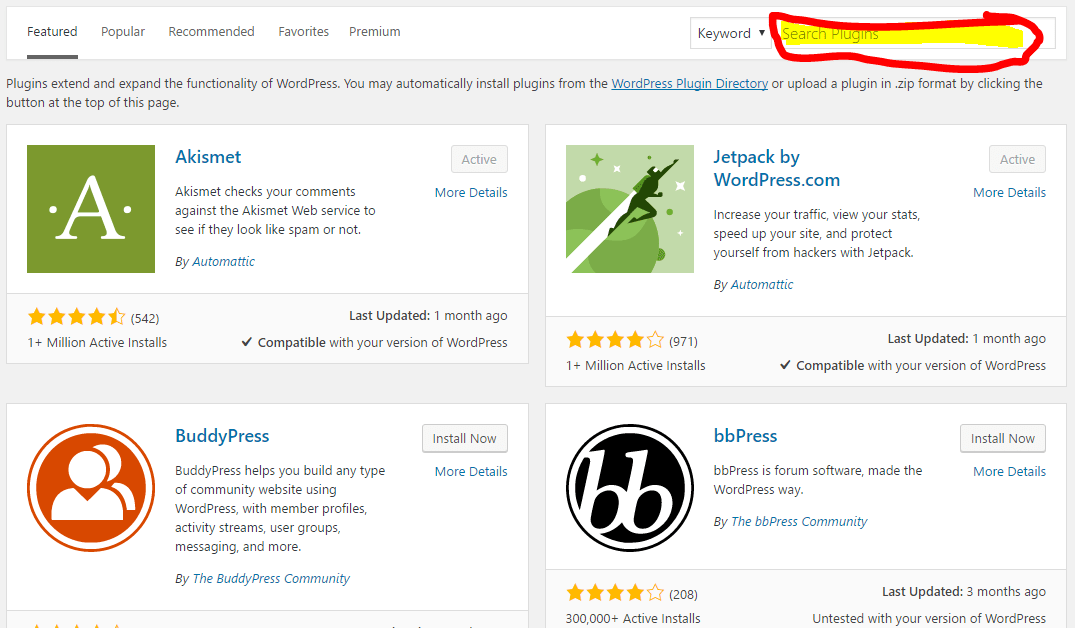The image size is (1075, 628).
Task: Switch to the Featured tab
Action: (52, 32)
